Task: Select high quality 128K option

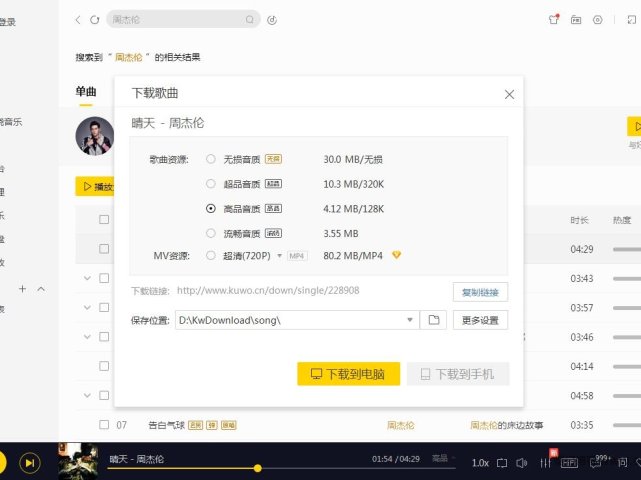Action: (x=211, y=209)
